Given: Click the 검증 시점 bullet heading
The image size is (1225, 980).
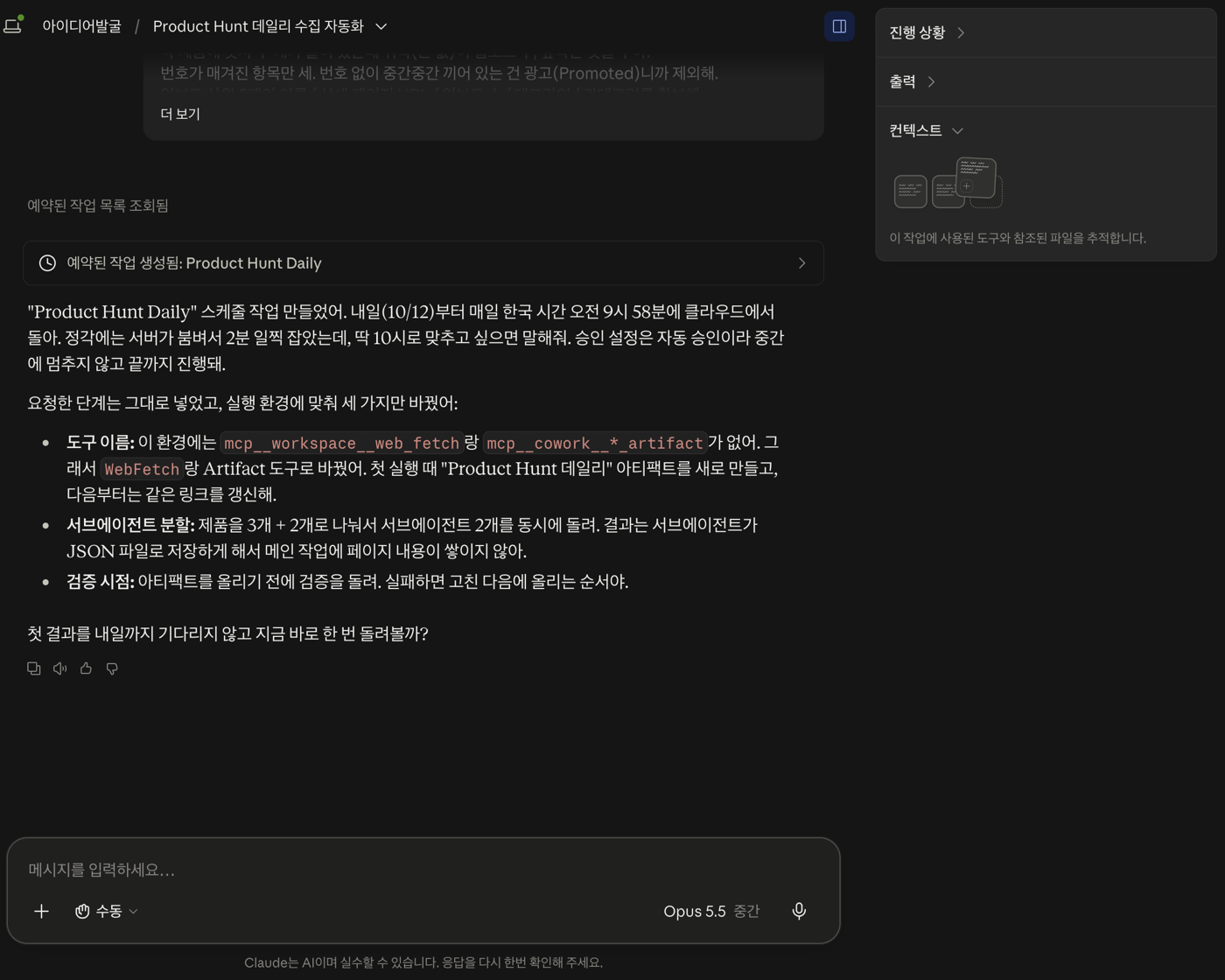Looking at the screenshot, I should point(101,582).
